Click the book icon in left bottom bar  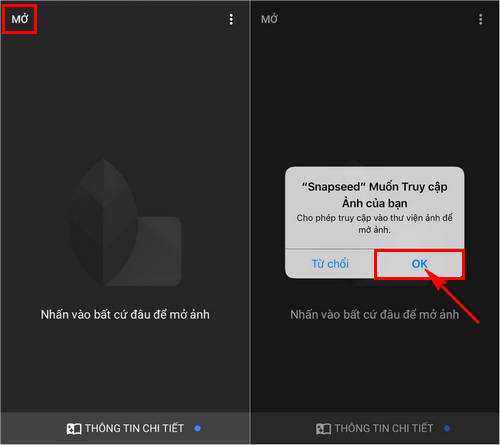point(74,429)
